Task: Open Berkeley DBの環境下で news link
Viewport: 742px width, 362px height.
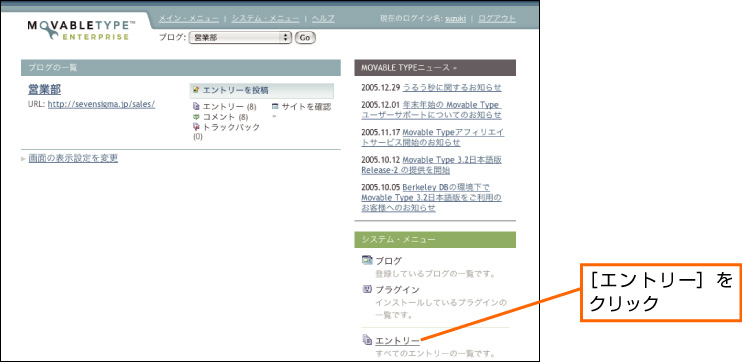Action: click(431, 198)
